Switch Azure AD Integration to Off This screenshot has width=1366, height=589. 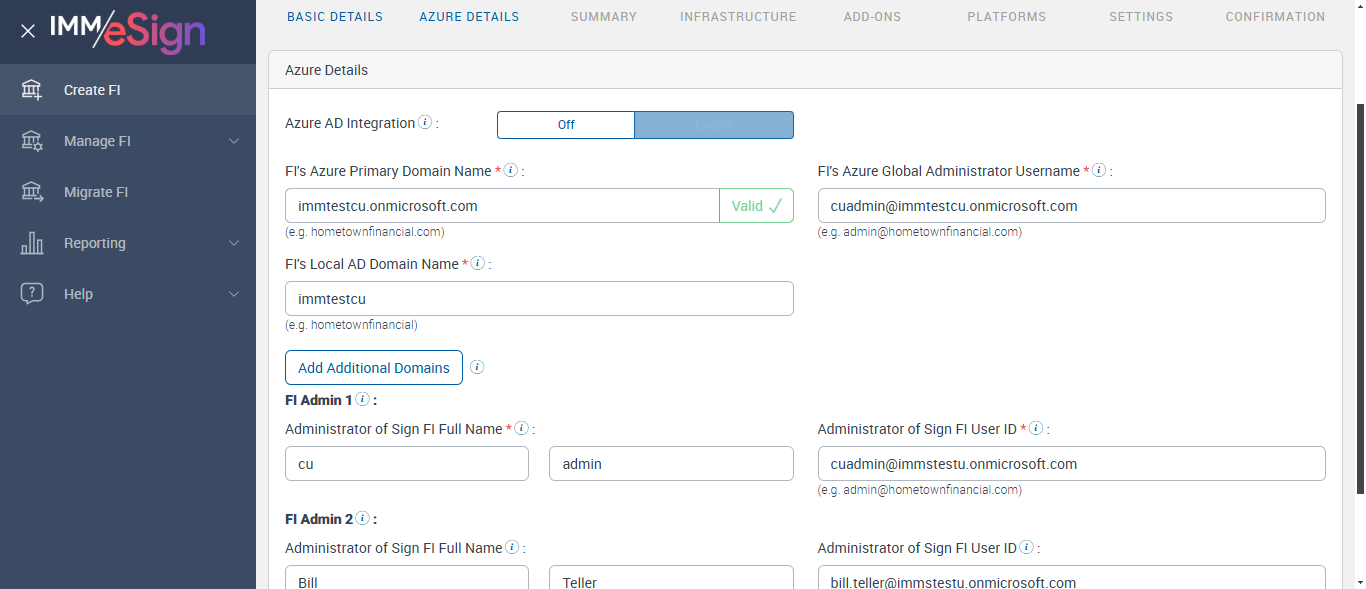pos(566,125)
